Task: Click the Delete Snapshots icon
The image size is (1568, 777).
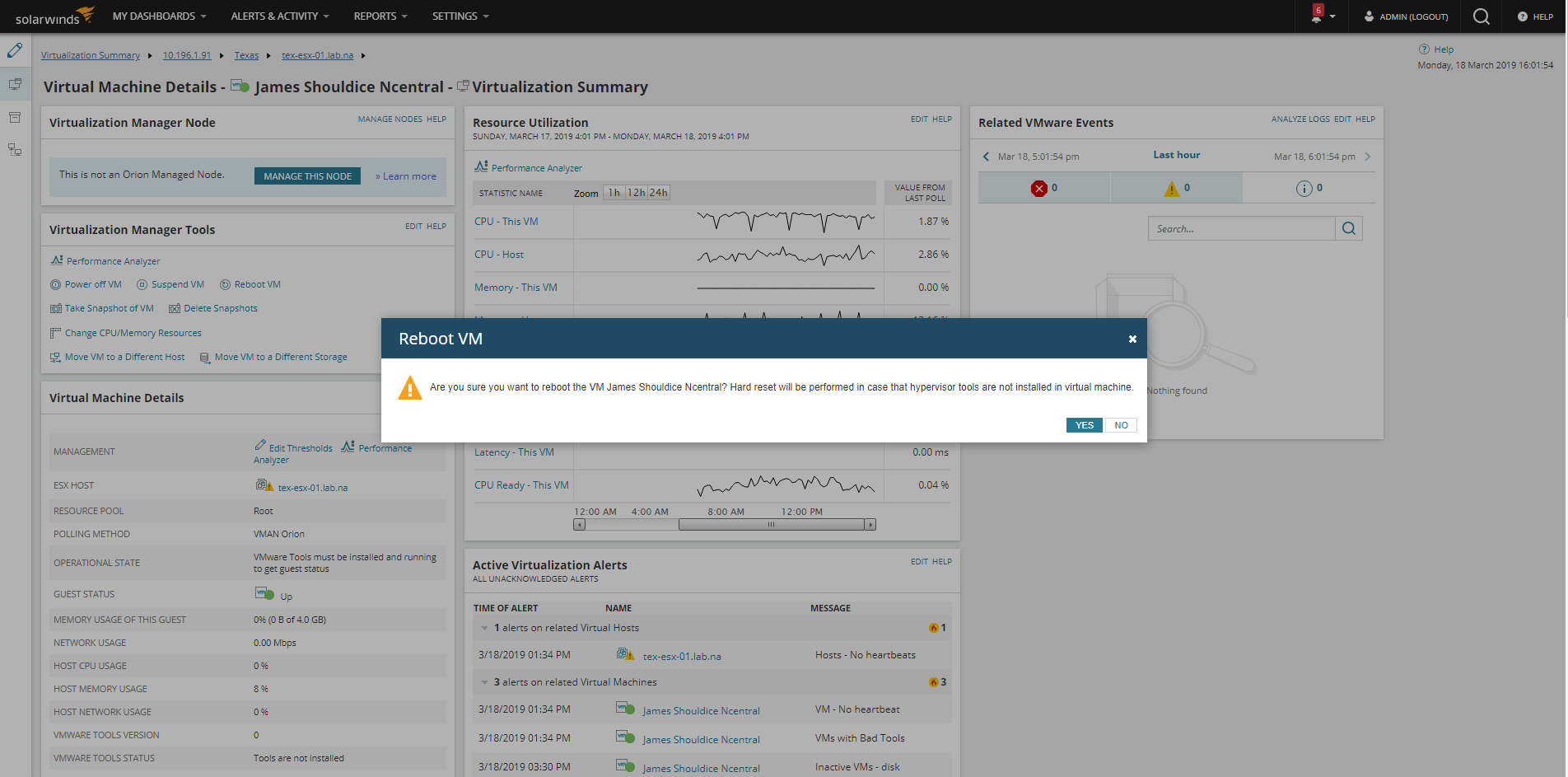Action: [x=175, y=308]
